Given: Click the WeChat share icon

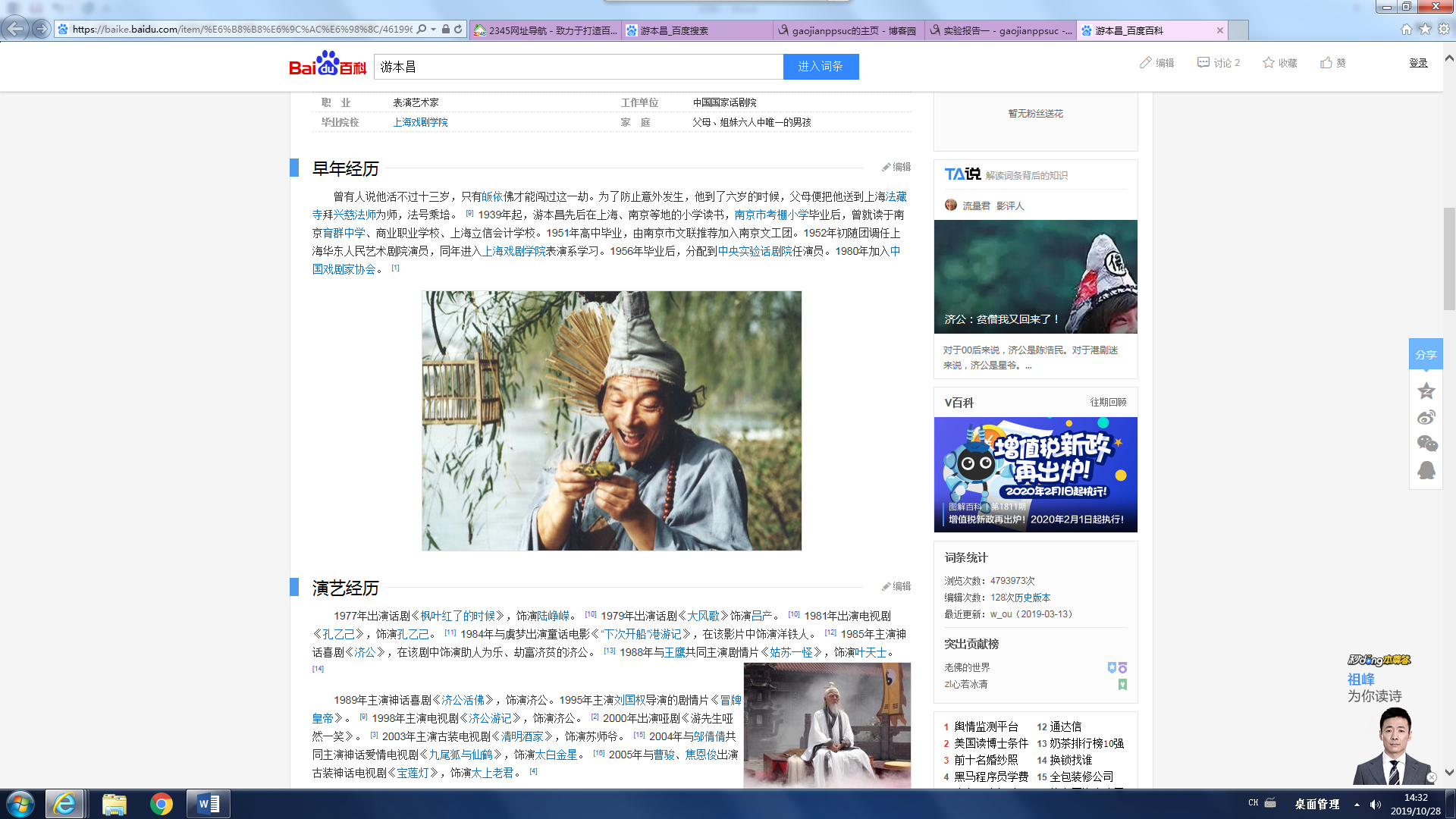Looking at the screenshot, I should (x=1426, y=444).
